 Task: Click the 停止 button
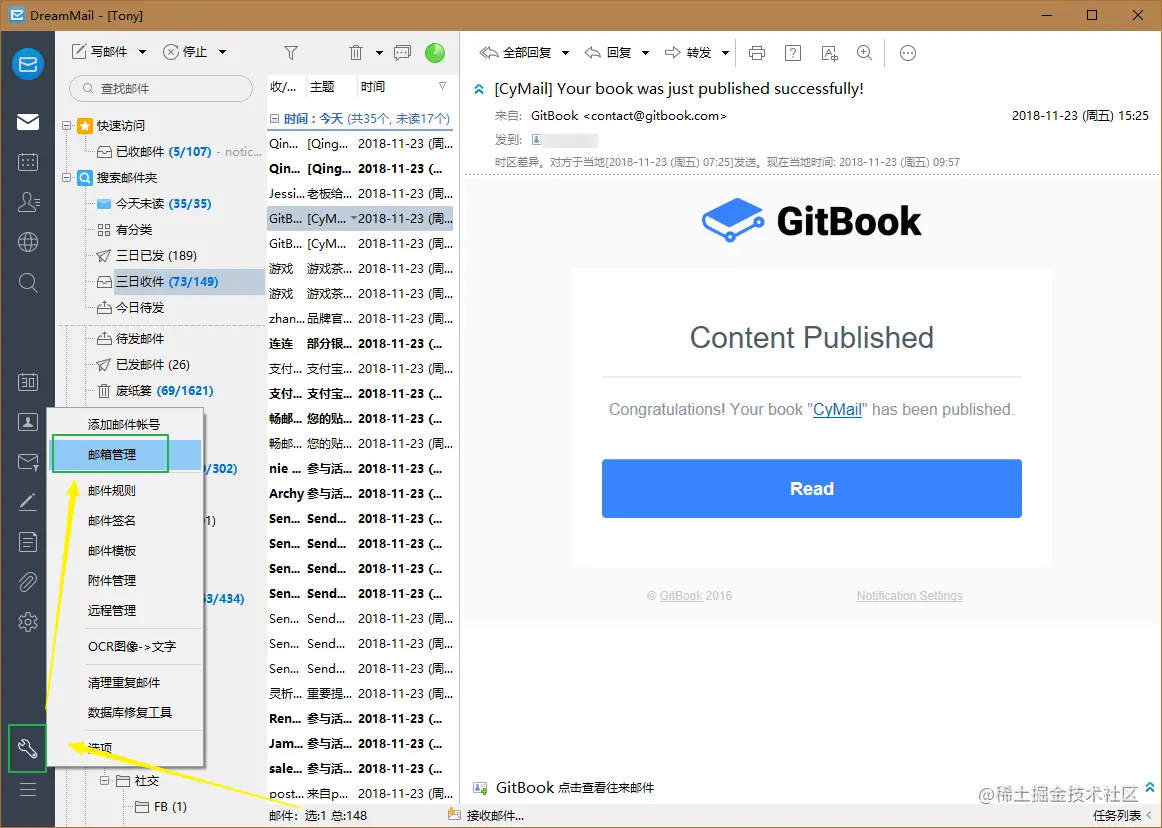(185, 52)
